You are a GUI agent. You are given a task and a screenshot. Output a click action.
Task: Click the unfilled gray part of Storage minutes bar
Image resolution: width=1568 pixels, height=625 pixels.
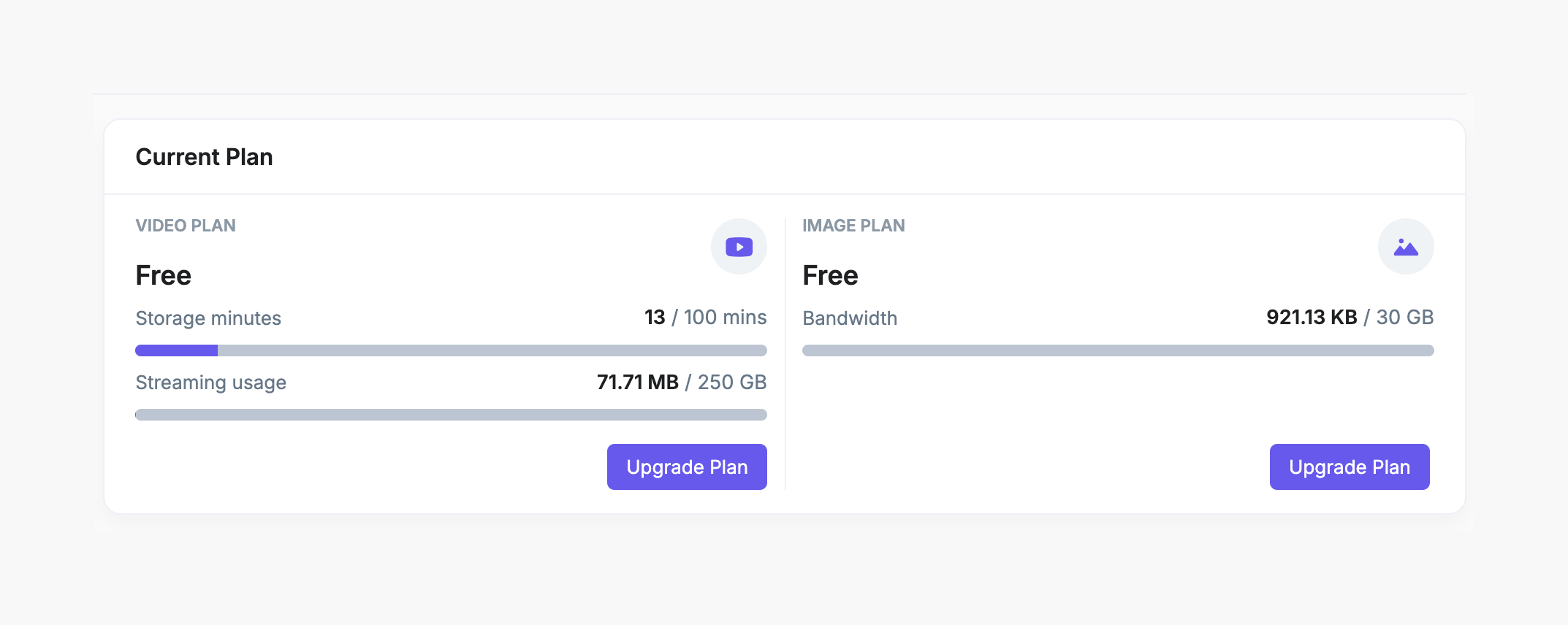pos(491,350)
